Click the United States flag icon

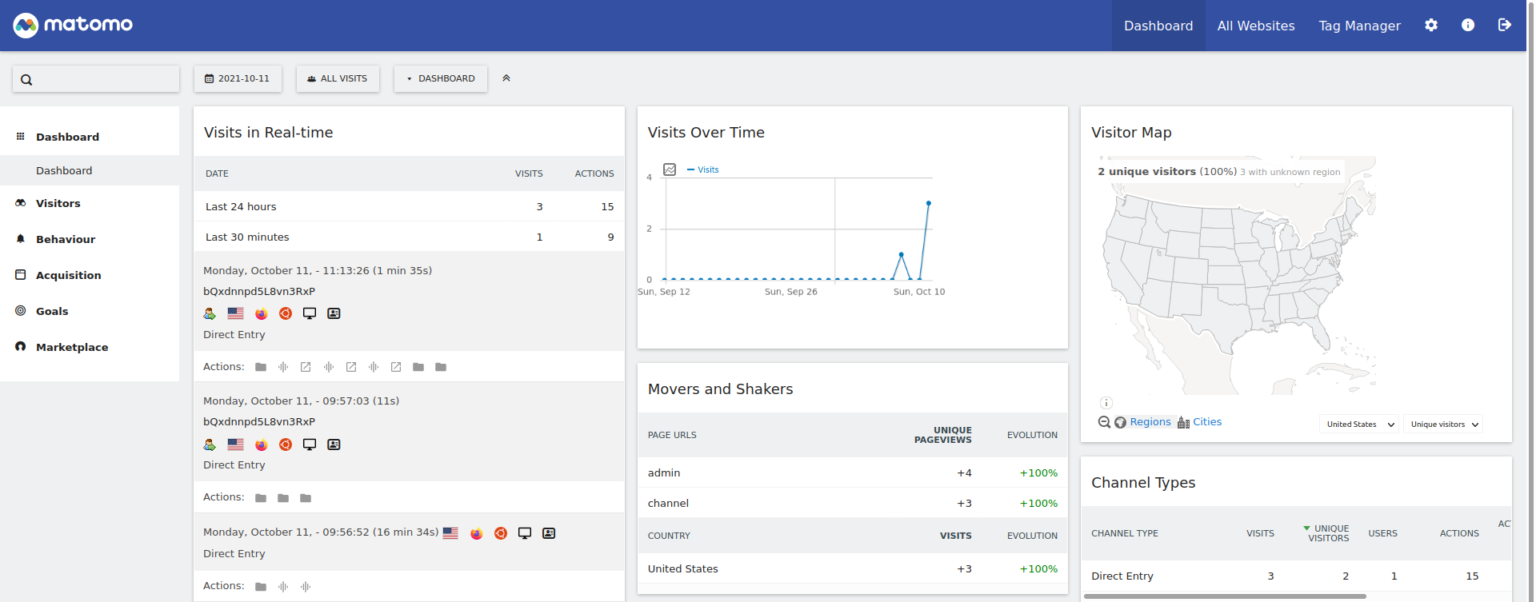coord(235,313)
